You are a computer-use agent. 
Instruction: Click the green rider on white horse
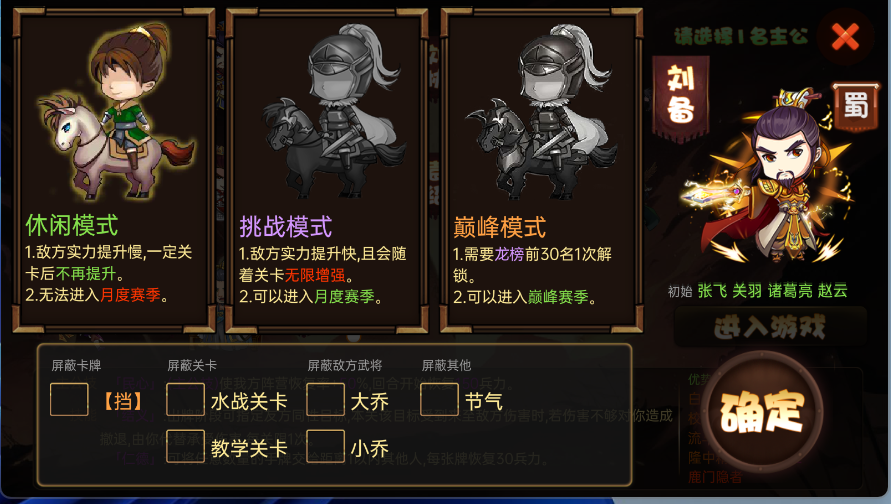pos(116,112)
